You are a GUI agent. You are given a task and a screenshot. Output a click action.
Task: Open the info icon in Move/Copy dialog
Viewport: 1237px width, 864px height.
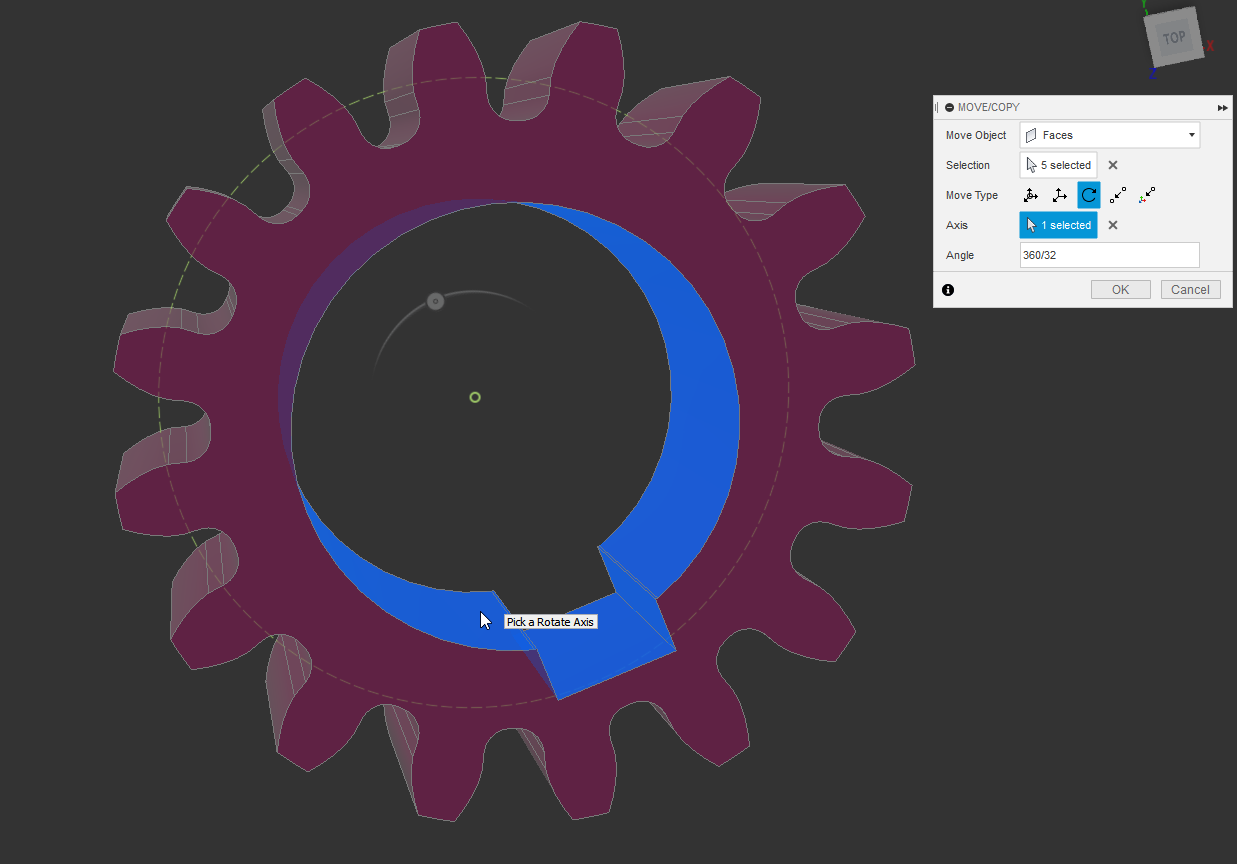point(948,290)
